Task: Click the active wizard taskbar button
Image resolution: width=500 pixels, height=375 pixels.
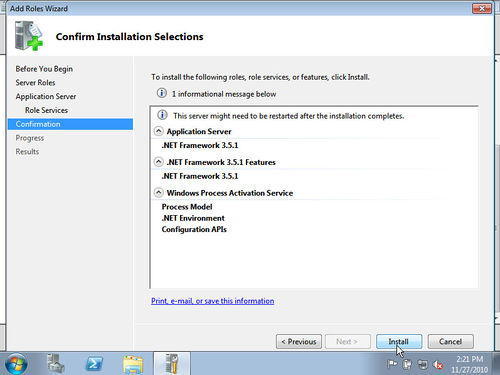Action: click(172, 364)
